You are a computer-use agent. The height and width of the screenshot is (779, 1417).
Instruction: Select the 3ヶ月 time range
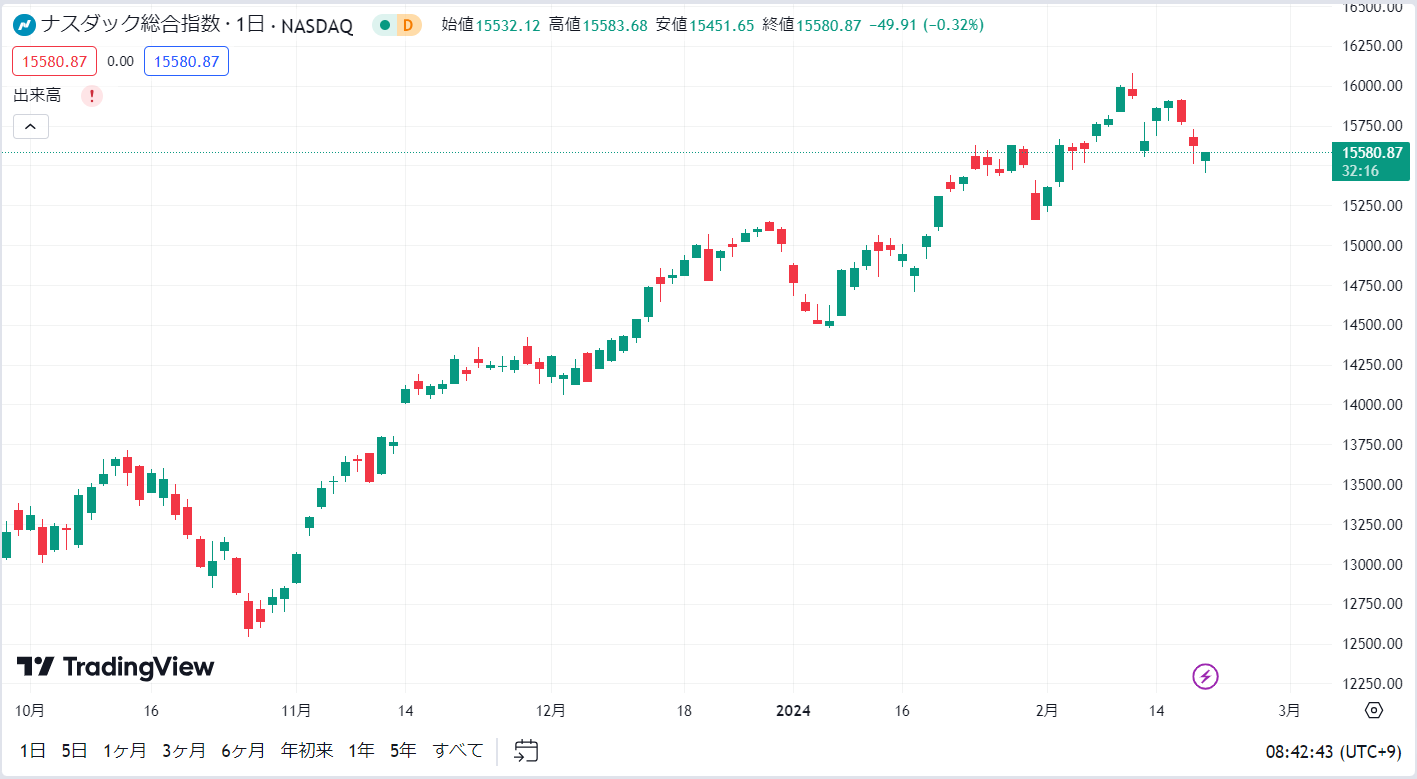coord(184,750)
